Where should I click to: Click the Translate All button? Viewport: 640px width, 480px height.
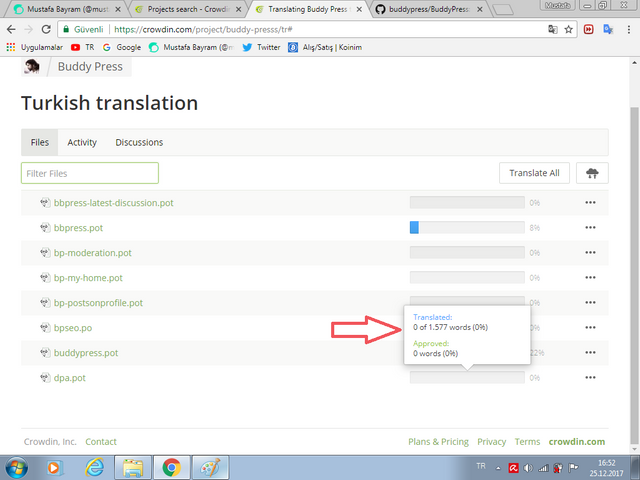coord(534,173)
